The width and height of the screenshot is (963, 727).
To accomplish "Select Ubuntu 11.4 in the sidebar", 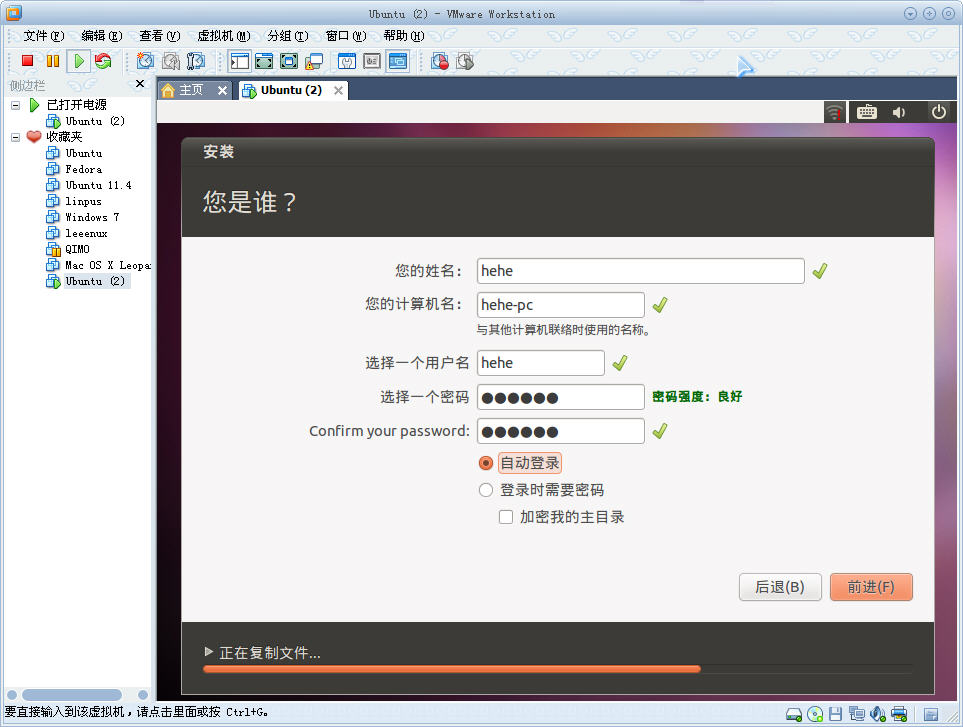I will (98, 185).
